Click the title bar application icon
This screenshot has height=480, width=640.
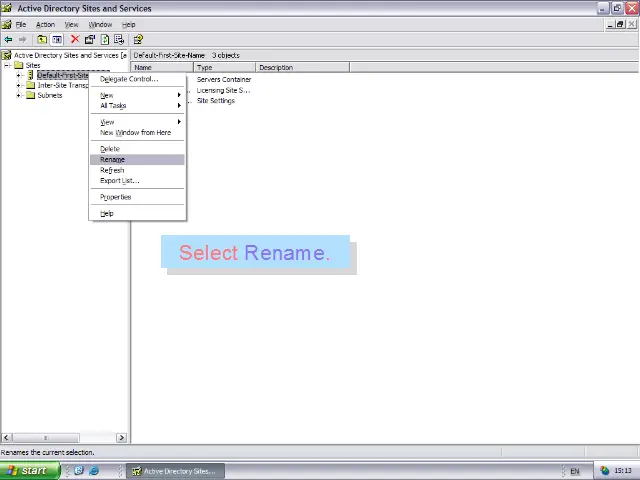pos(7,8)
